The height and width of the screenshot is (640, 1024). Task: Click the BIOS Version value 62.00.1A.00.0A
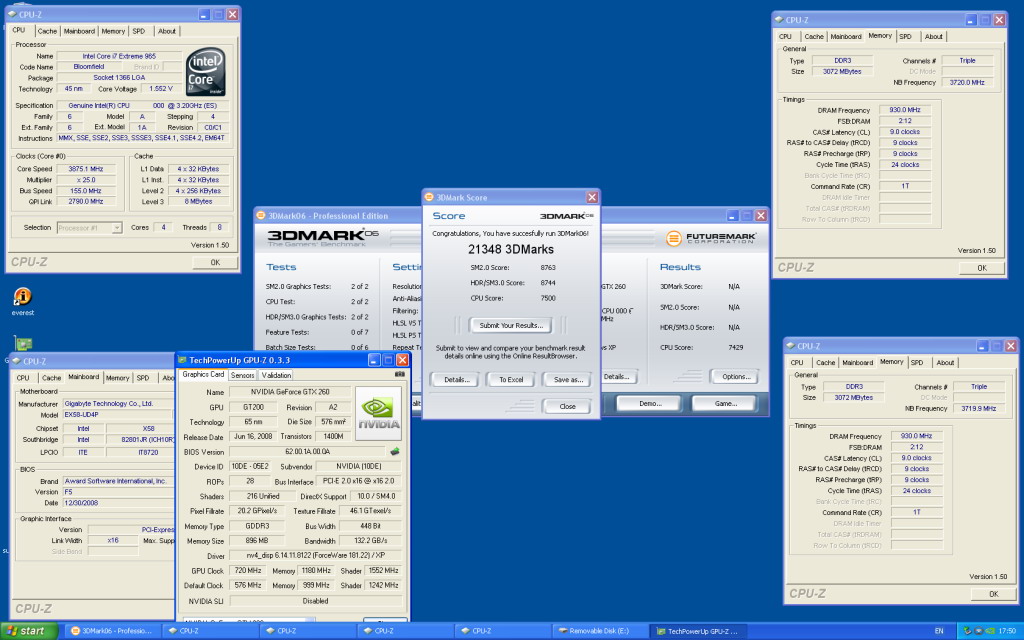coord(308,451)
